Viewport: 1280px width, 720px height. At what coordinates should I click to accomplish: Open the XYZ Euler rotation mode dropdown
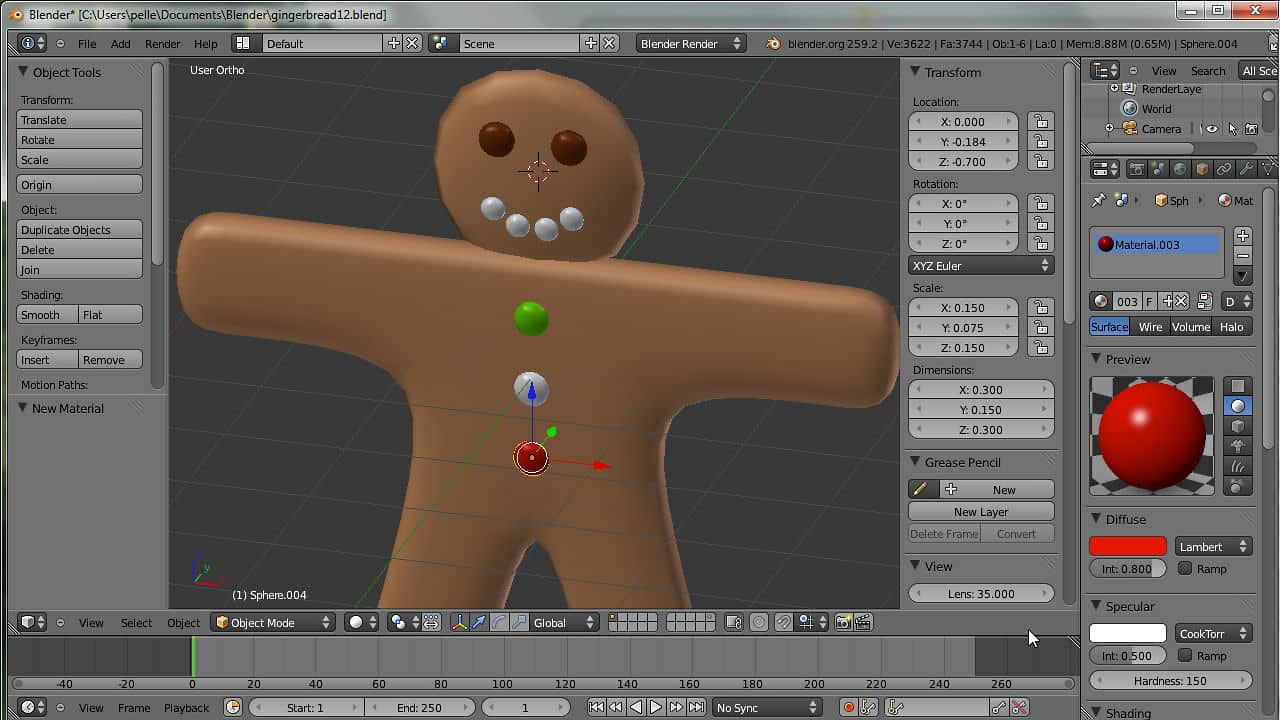980,266
